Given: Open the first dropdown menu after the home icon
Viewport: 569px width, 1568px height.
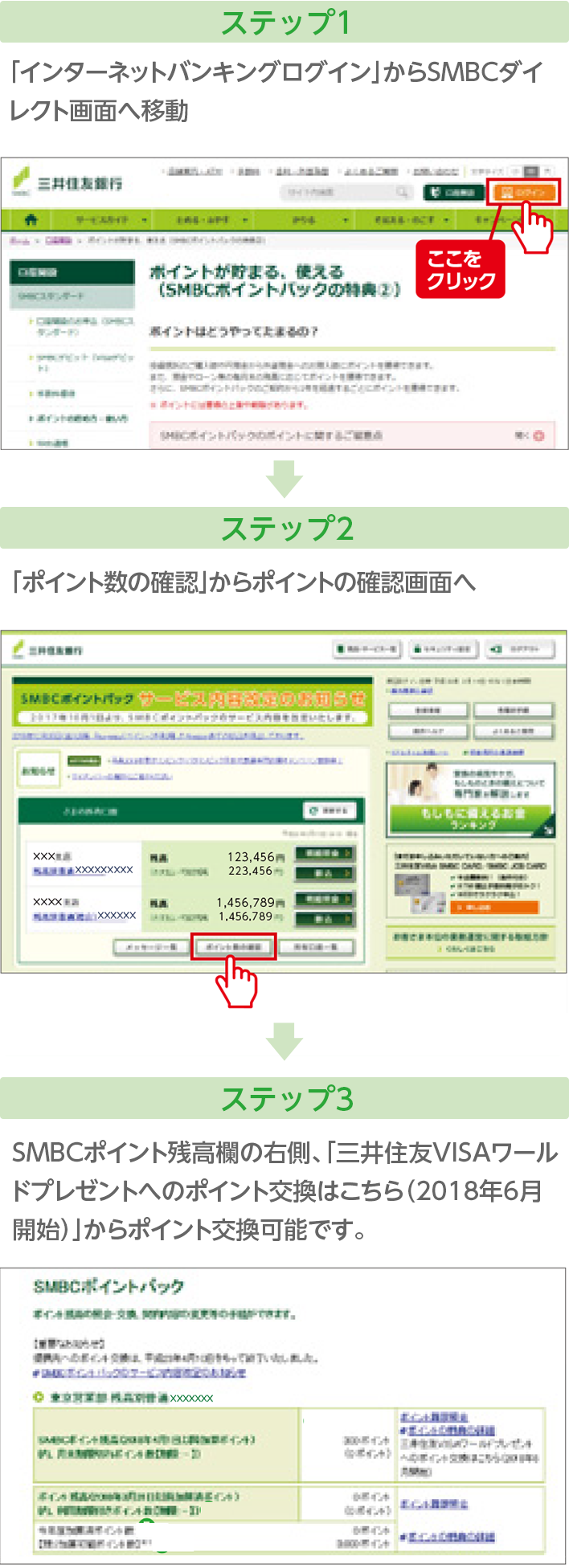Looking at the screenshot, I should pos(112,219).
